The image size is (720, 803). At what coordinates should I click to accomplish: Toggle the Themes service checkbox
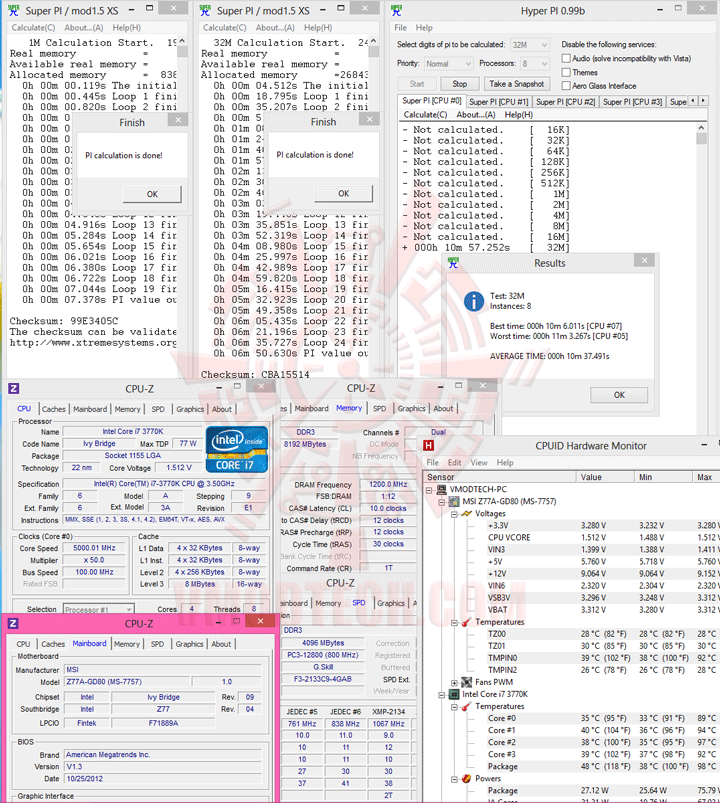(x=566, y=72)
